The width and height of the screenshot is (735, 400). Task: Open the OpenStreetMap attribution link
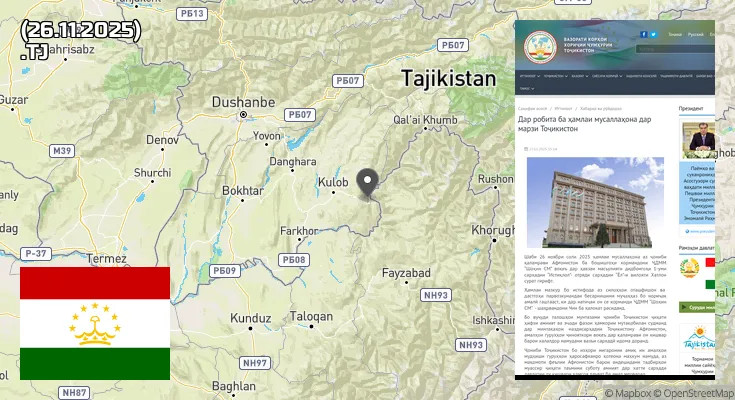pos(697,393)
